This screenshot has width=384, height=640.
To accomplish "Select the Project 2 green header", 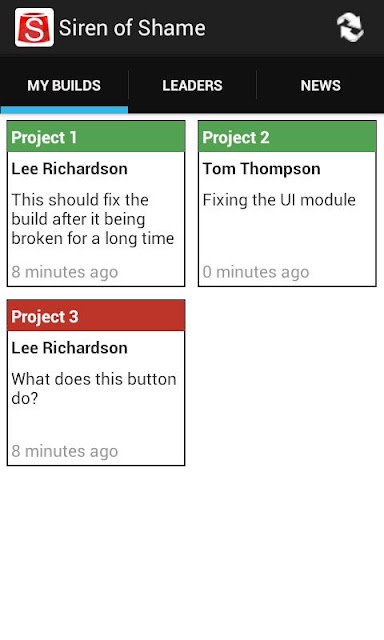I will [287, 137].
